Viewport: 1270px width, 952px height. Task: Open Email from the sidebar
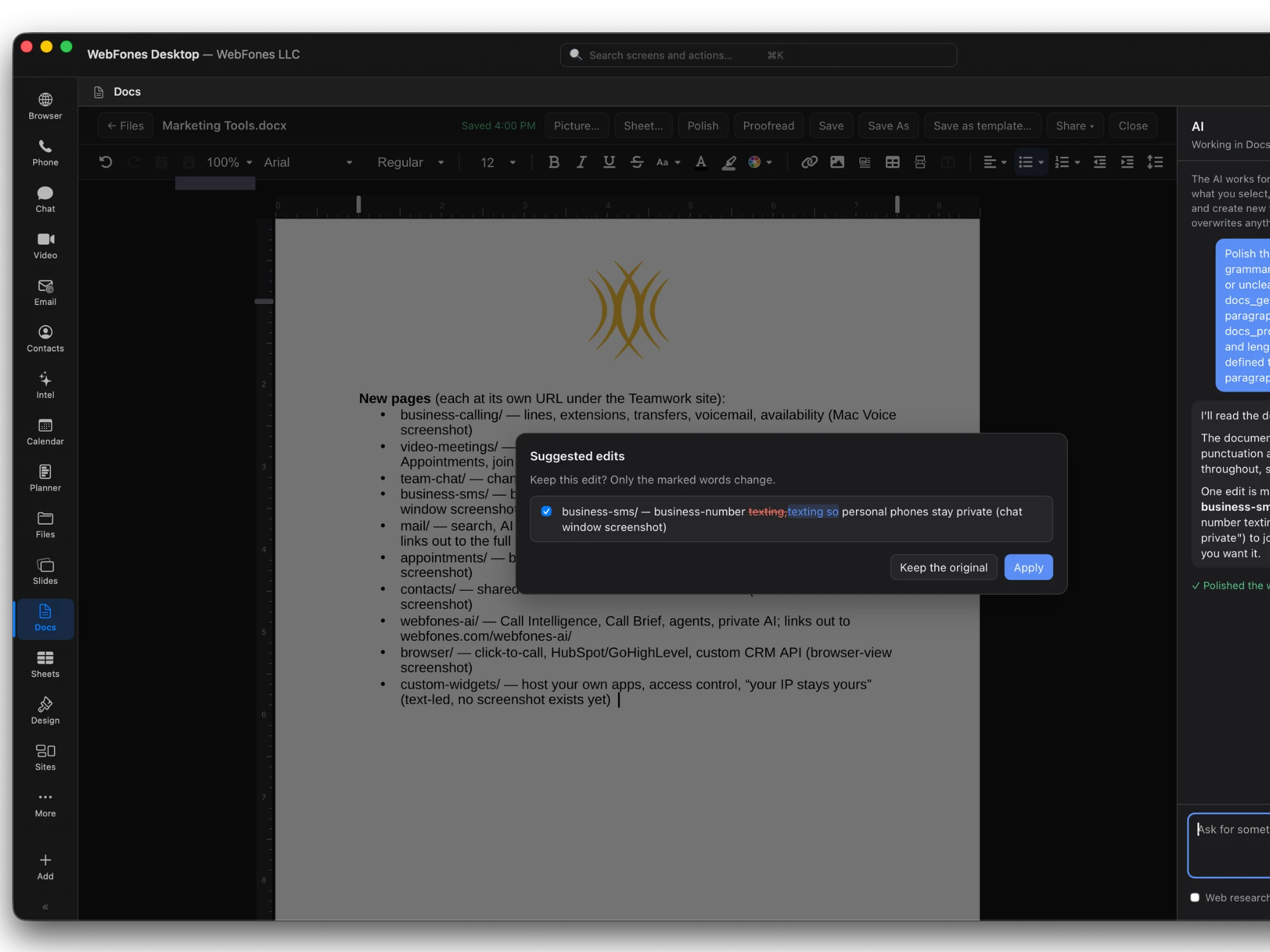click(45, 292)
